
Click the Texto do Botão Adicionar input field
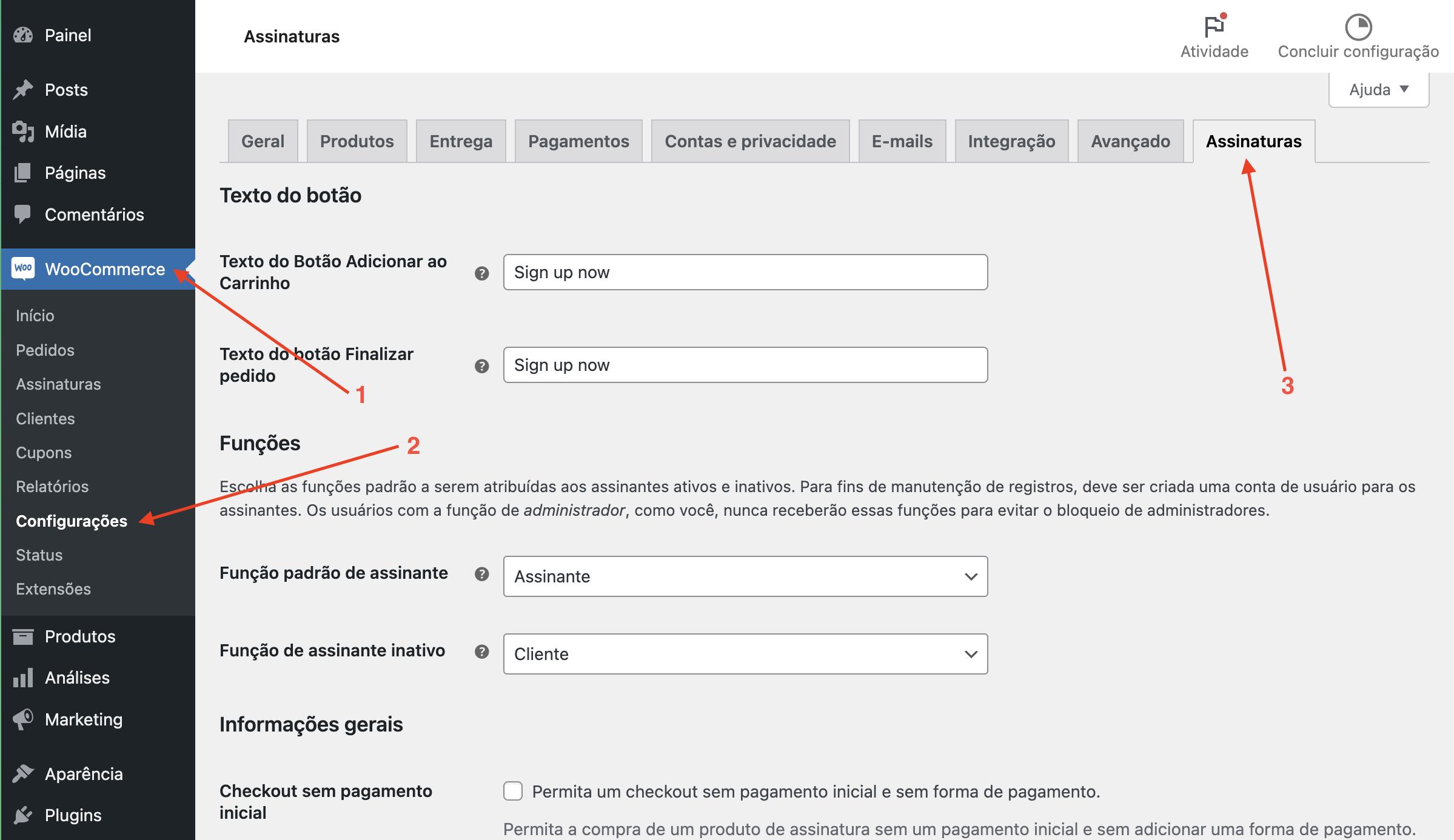[744, 272]
